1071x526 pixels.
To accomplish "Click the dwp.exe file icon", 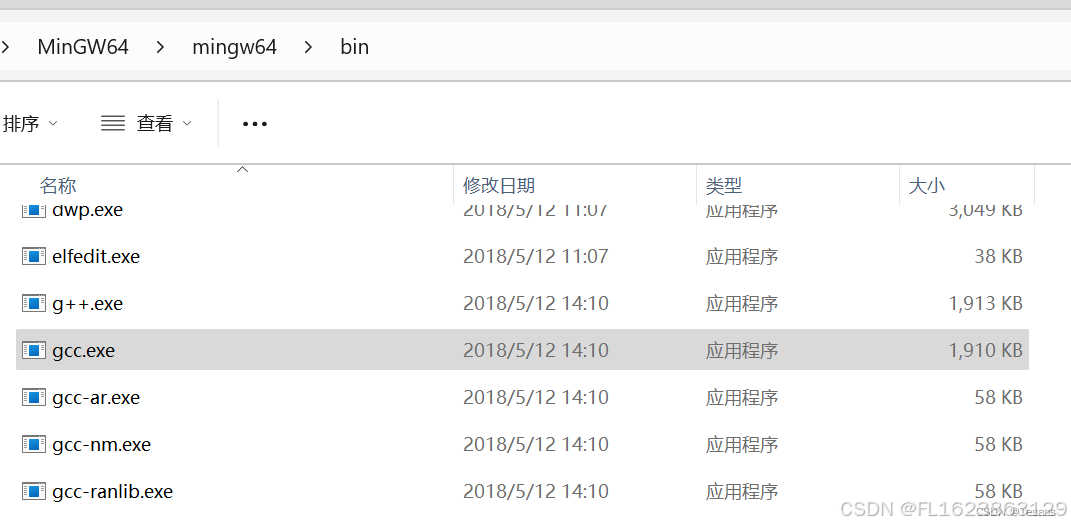I will pos(34,210).
